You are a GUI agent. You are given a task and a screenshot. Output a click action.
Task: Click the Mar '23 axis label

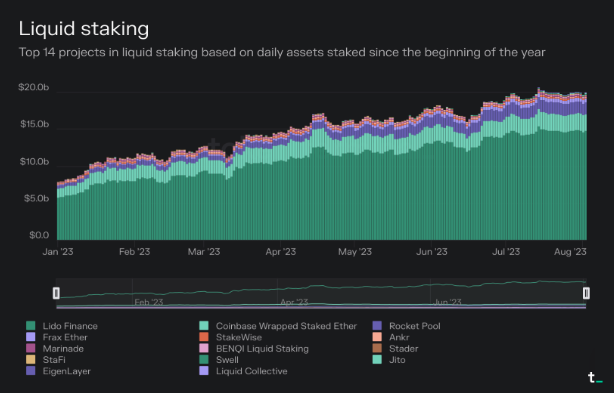tap(204, 252)
